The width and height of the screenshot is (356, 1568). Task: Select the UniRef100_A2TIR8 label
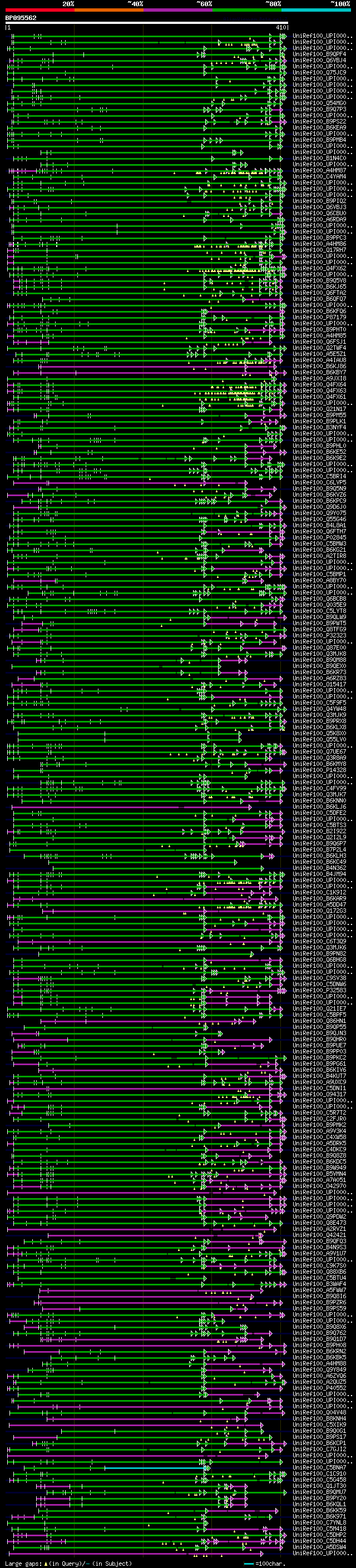click(319, 556)
